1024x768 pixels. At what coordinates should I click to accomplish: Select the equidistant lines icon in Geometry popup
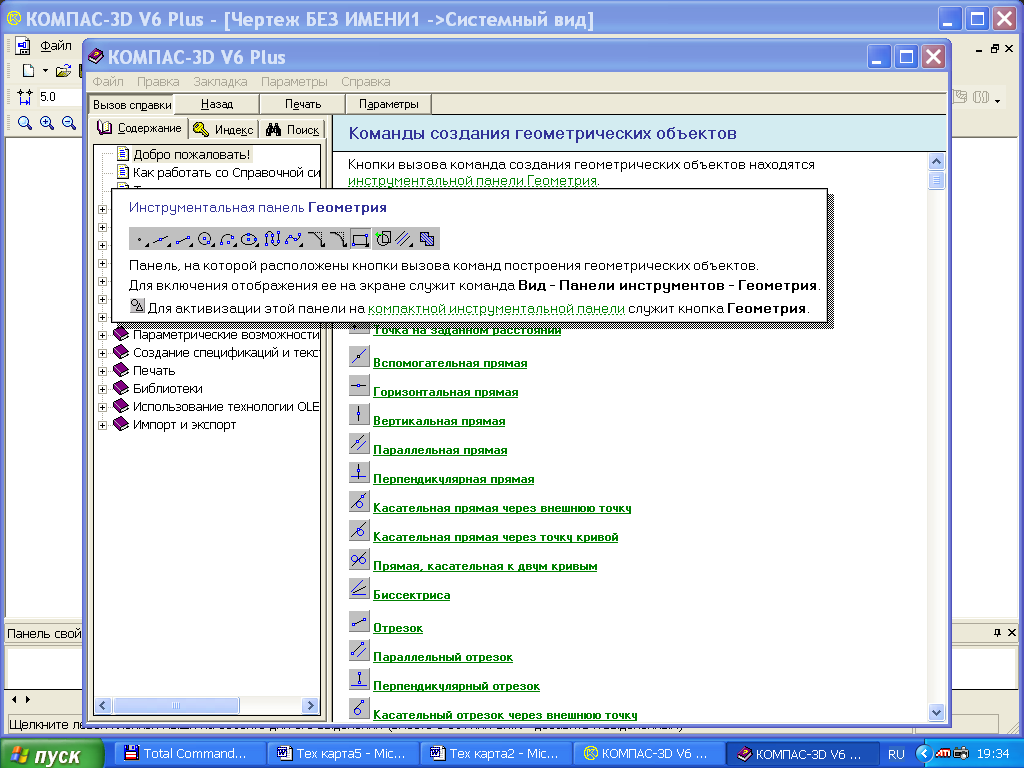(404, 239)
